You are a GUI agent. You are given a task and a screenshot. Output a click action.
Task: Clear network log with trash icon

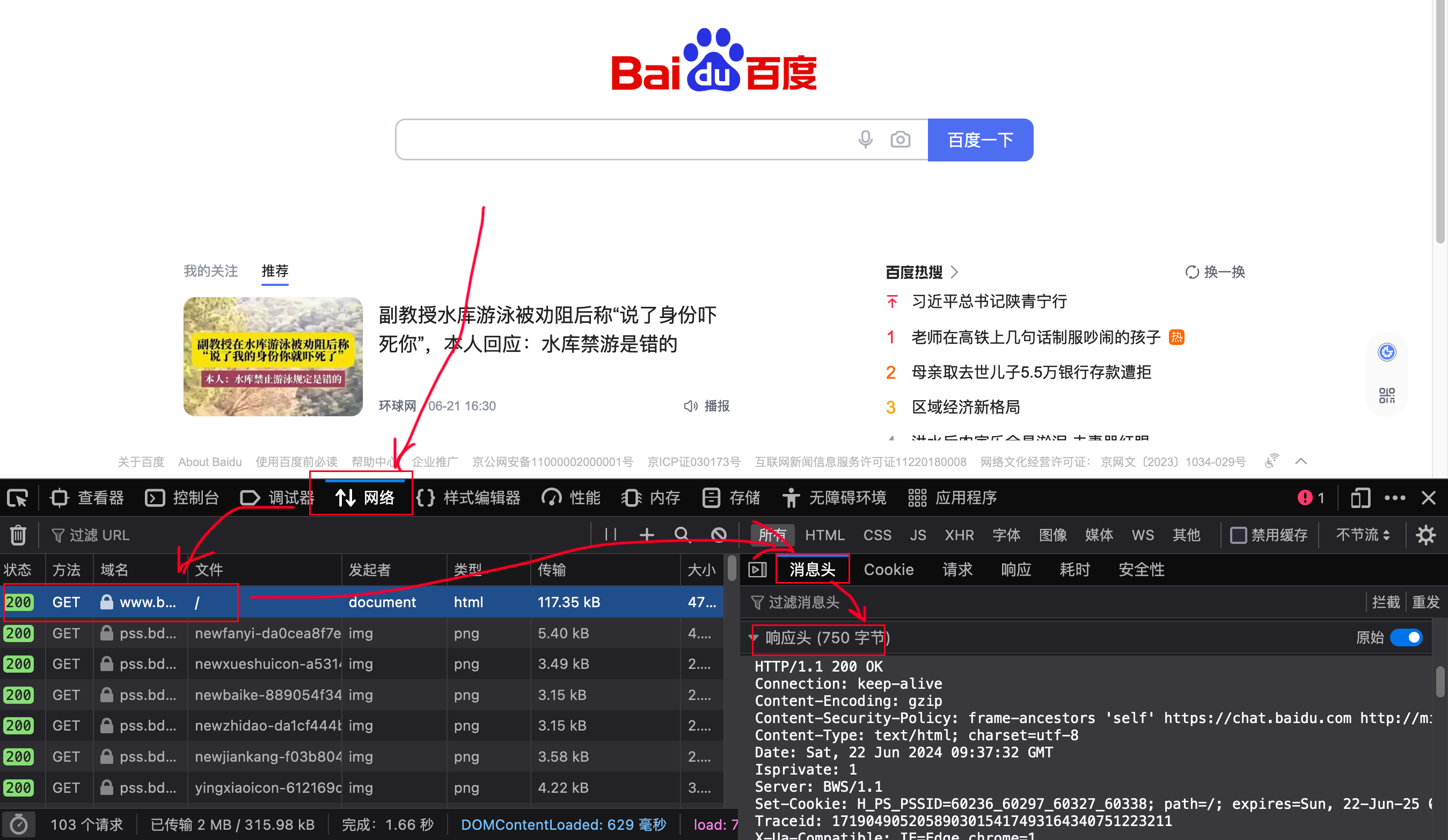18,535
